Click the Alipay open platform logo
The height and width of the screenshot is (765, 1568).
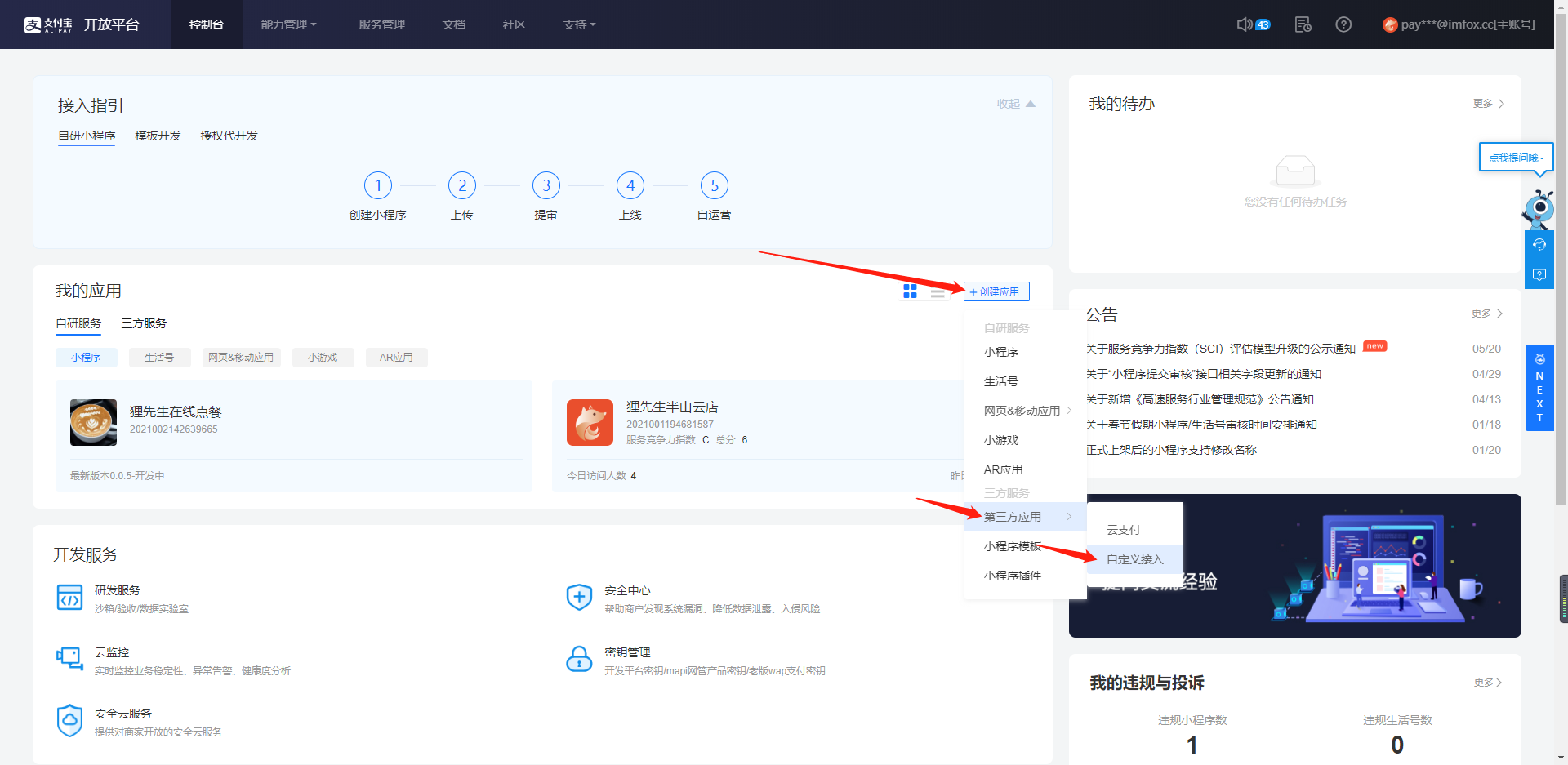[82, 24]
